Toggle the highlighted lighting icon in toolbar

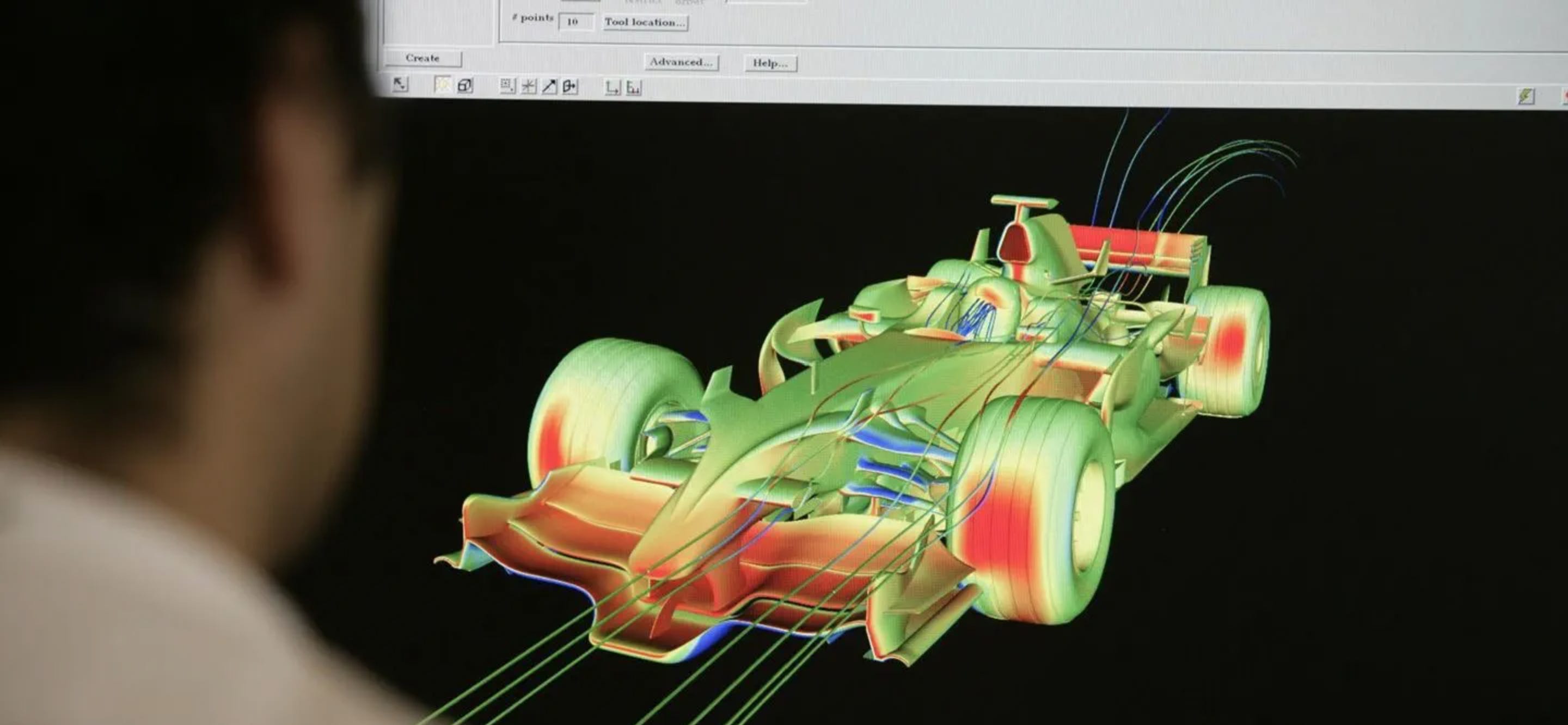pos(443,84)
